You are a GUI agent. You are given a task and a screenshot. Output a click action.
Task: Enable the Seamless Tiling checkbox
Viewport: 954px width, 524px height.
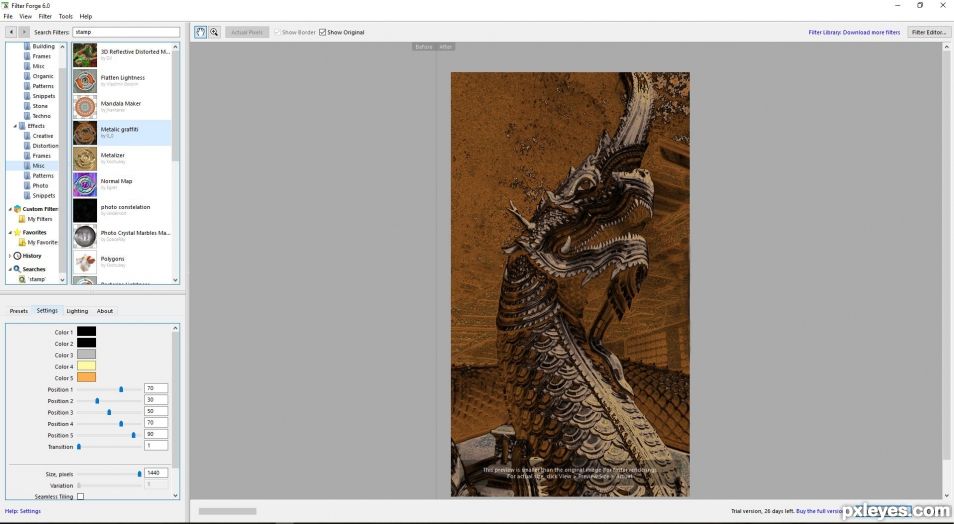(x=80, y=497)
